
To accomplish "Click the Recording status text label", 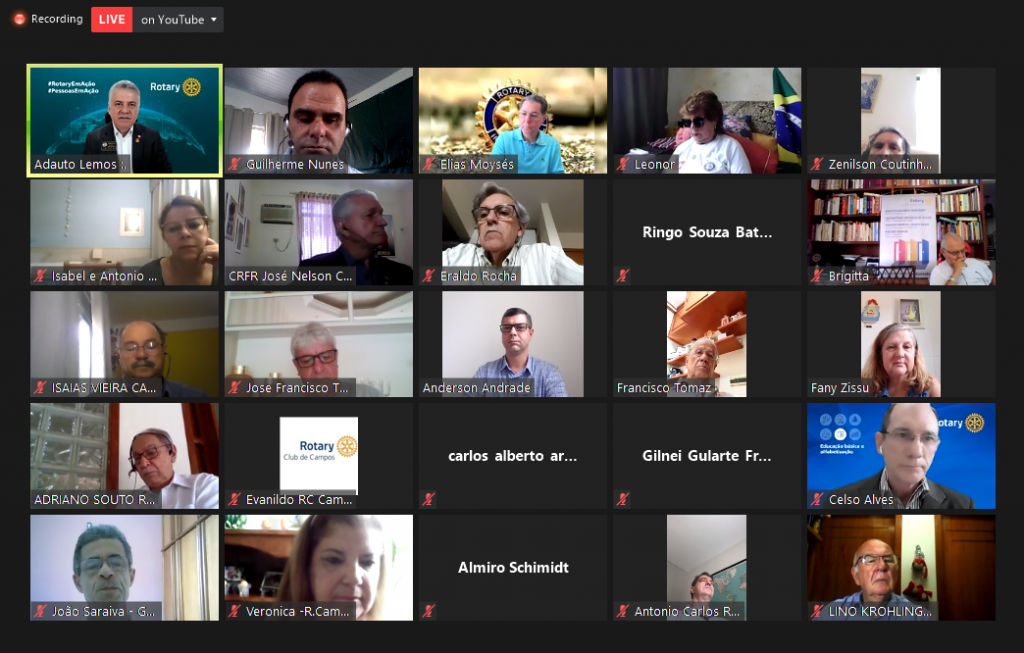I will pos(57,19).
